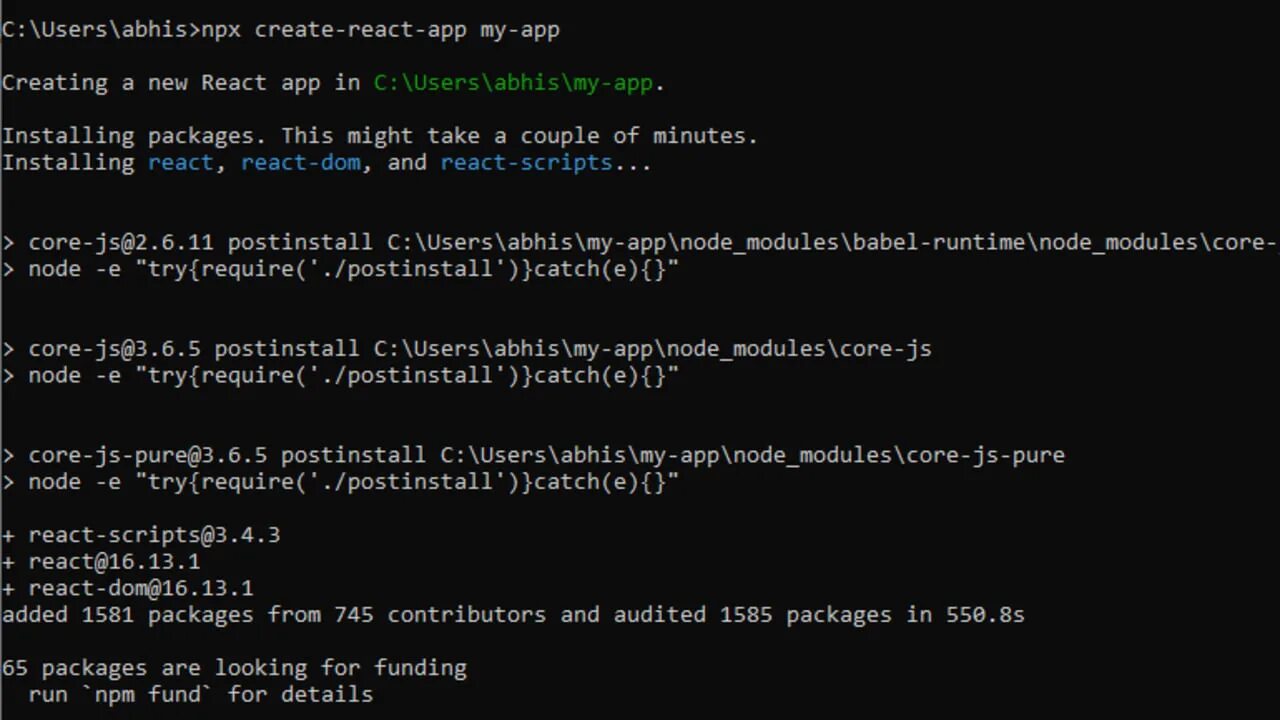Click the 'Creating a new React app in' text

click(181, 83)
